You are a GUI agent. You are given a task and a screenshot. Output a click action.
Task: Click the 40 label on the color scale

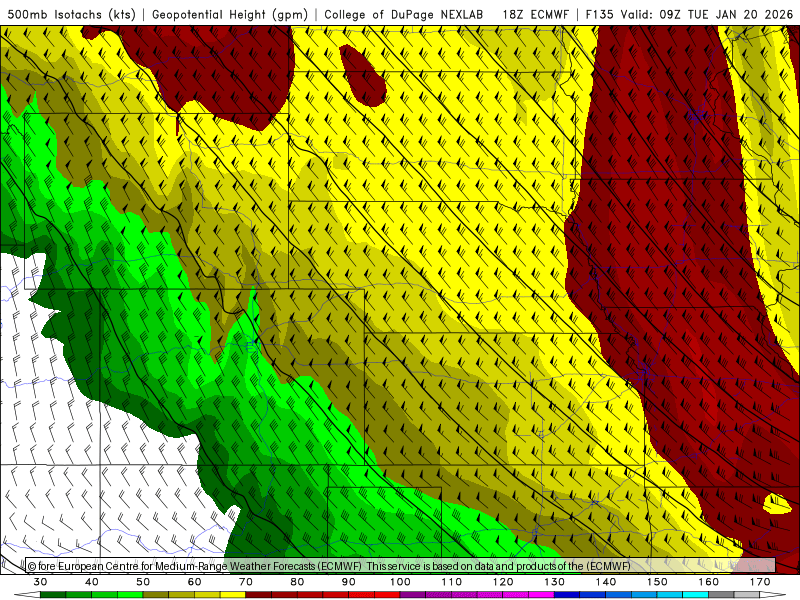click(x=92, y=582)
